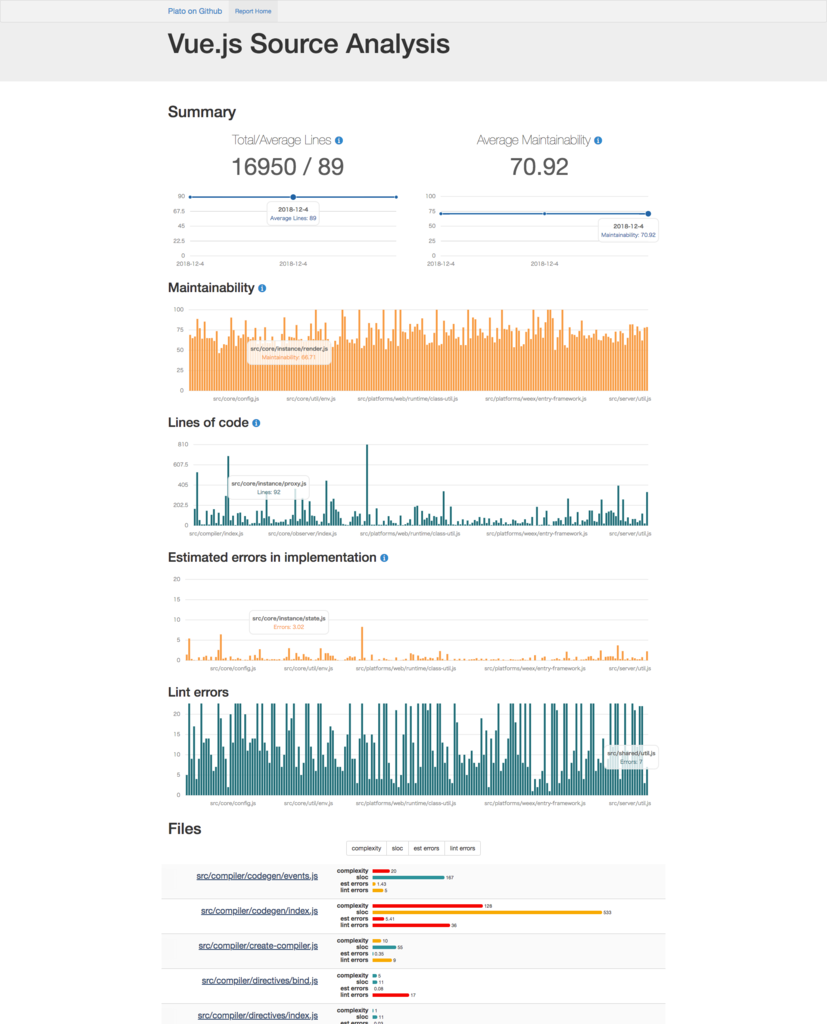
Task: Open the Plato on Github link
Action: click(x=195, y=11)
